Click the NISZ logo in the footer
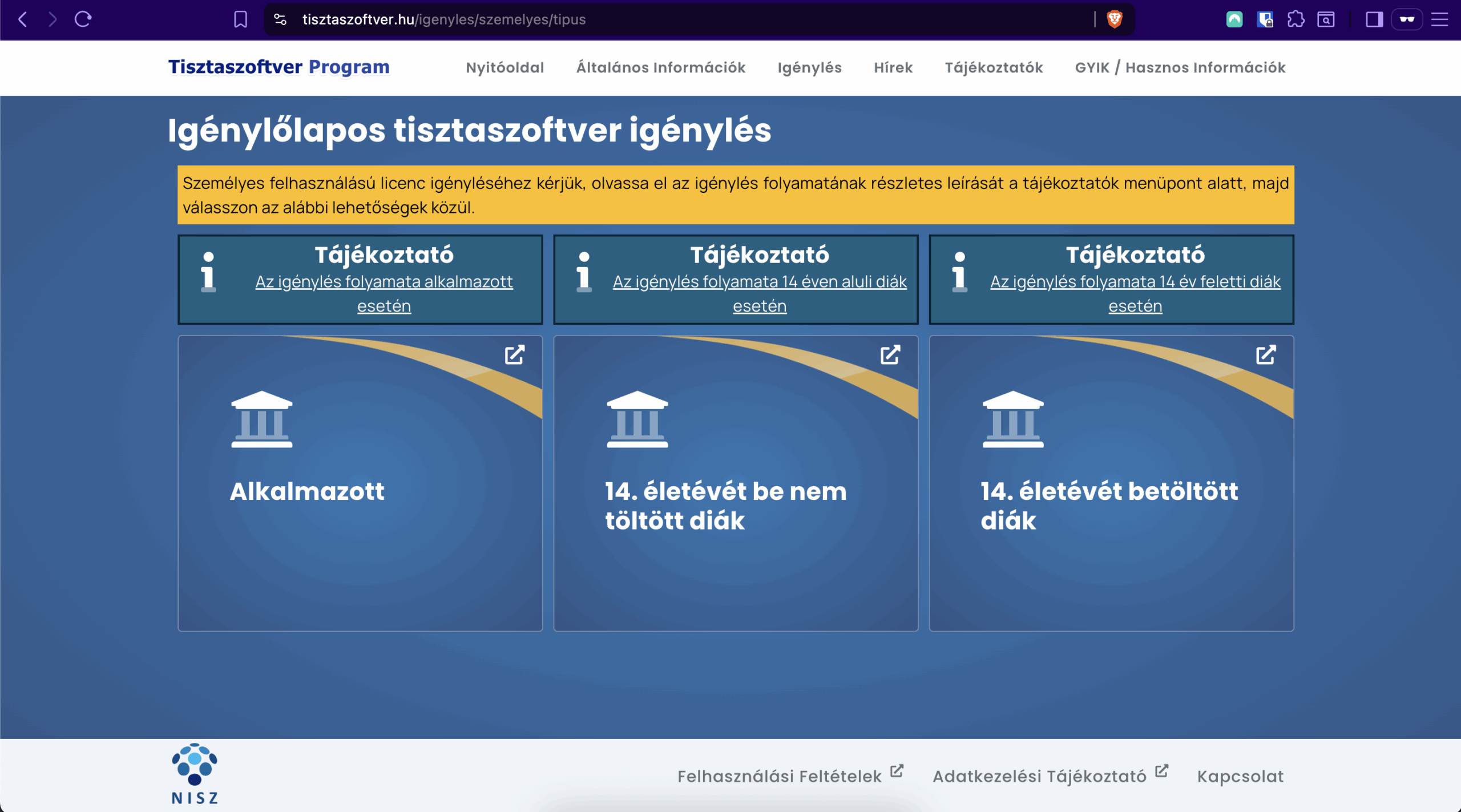1461x812 pixels. 194,770
